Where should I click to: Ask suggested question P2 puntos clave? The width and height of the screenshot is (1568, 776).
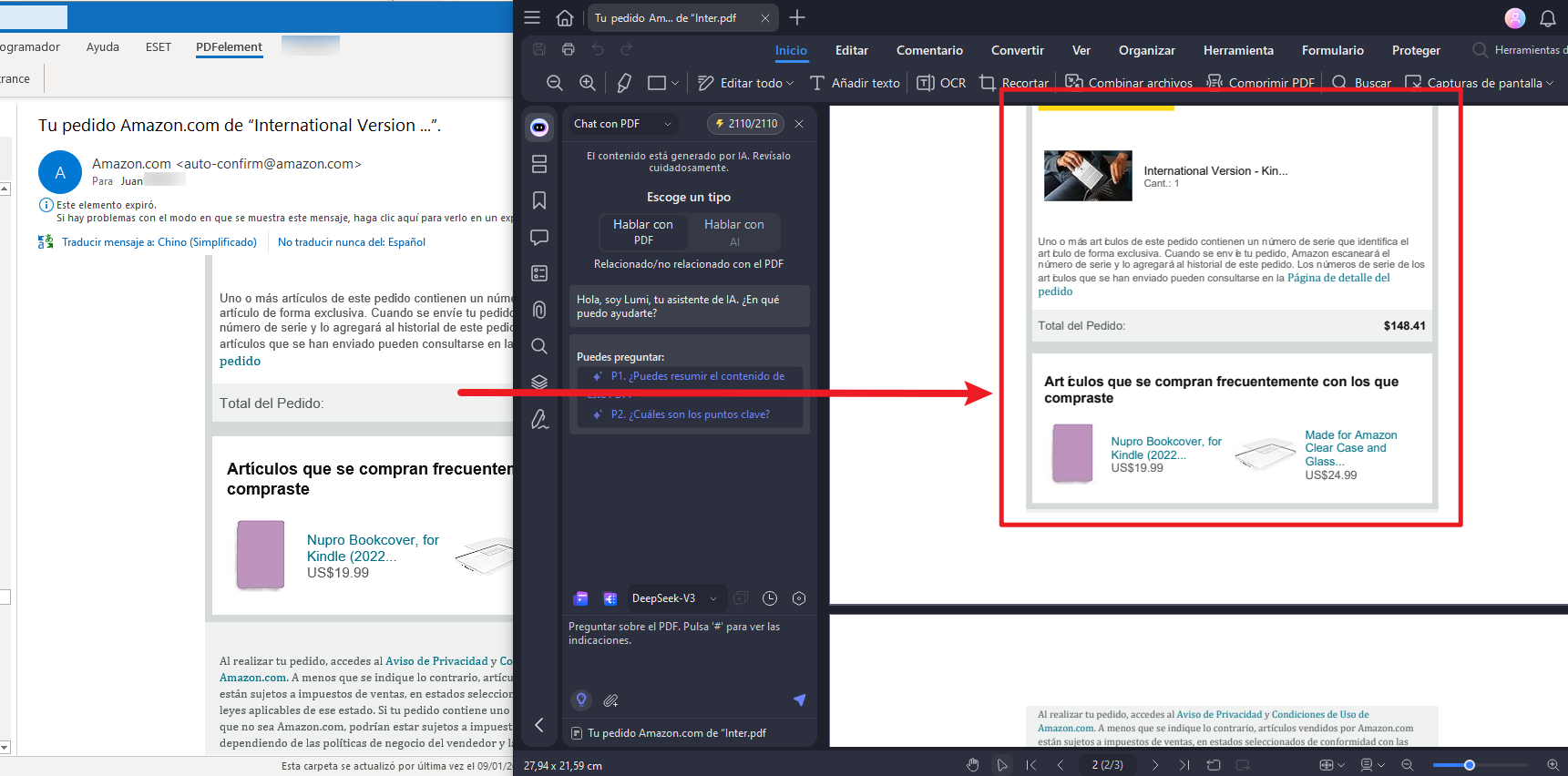[x=689, y=414]
